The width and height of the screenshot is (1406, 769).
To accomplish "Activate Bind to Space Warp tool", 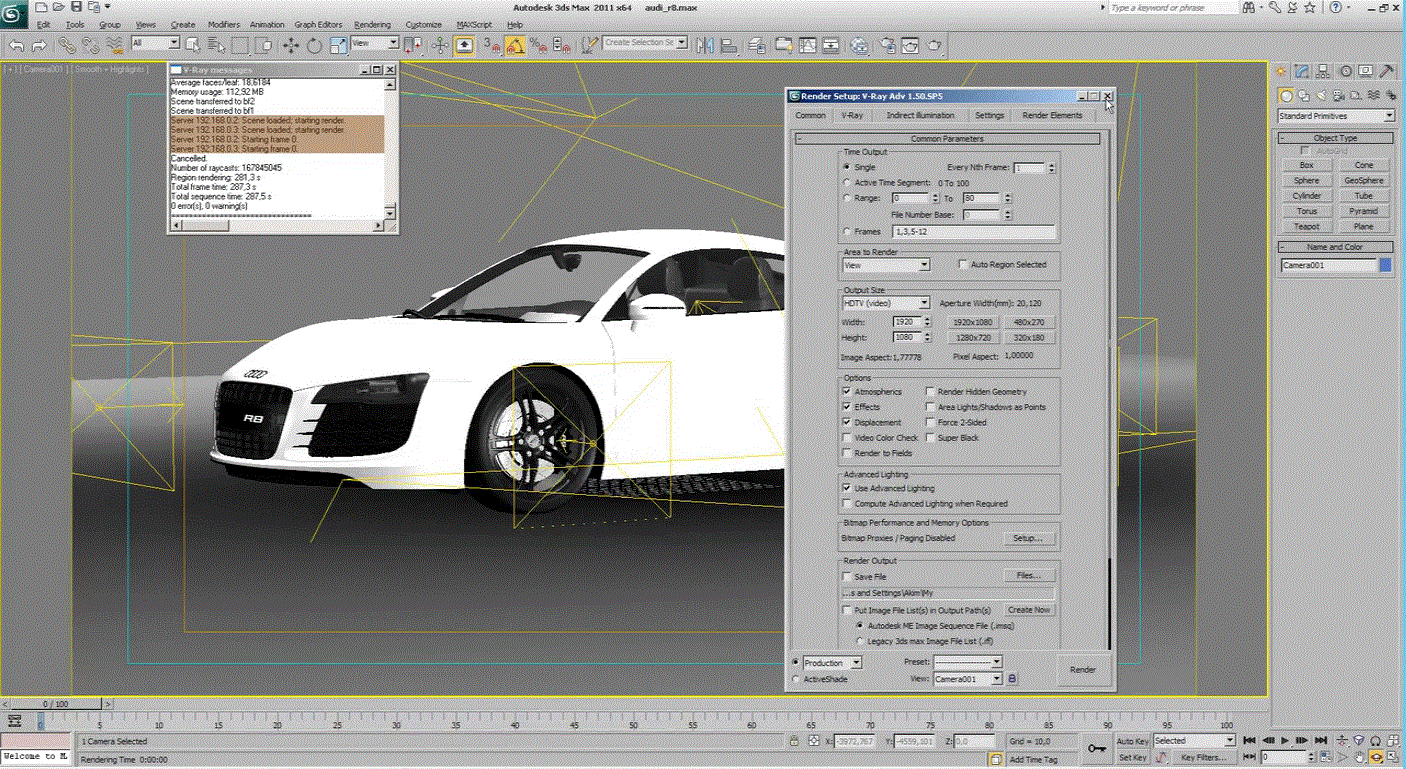I will coord(114,45).
